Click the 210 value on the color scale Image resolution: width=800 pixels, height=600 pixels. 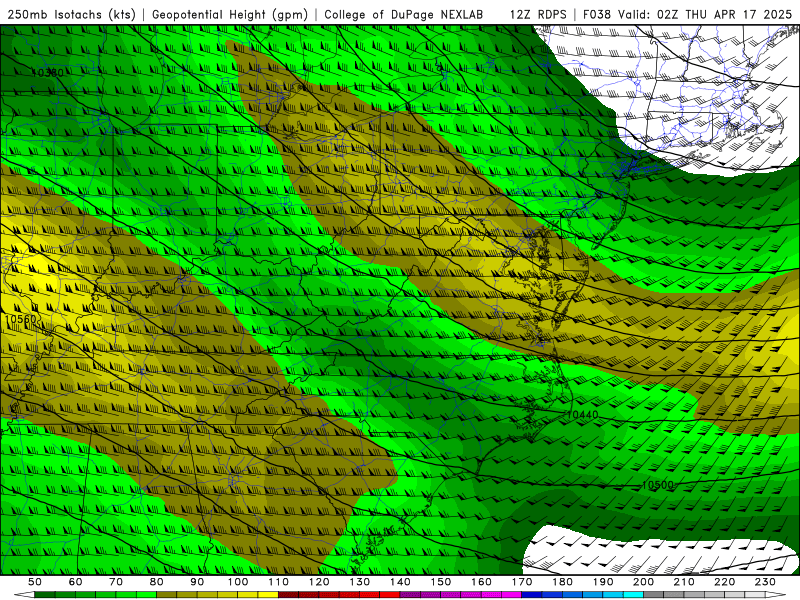point(684,582)
